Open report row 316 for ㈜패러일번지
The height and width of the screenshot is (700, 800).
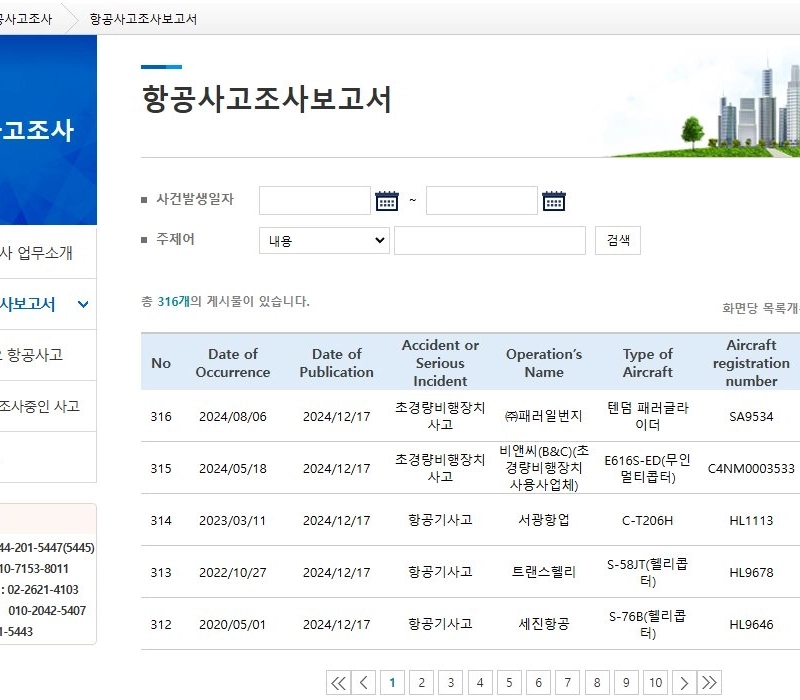pos(543,416)
